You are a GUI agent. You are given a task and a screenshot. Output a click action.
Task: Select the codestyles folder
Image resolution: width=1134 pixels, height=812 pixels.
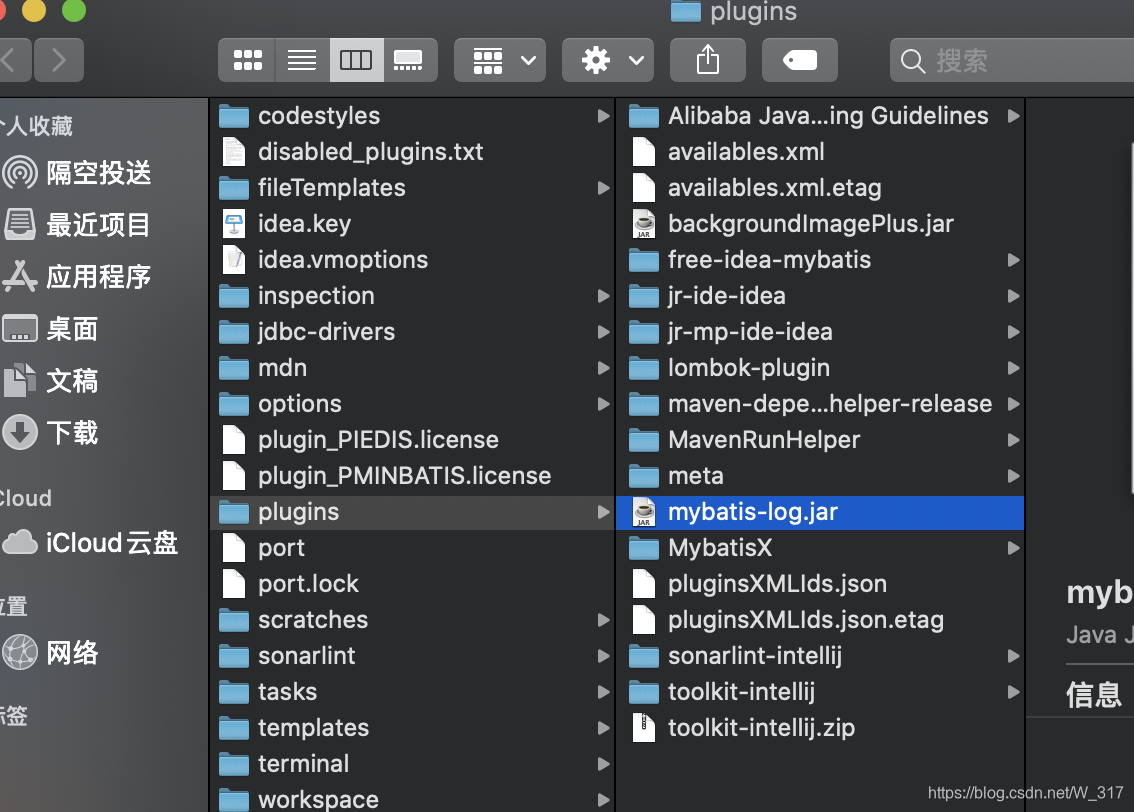click(412, 116)
